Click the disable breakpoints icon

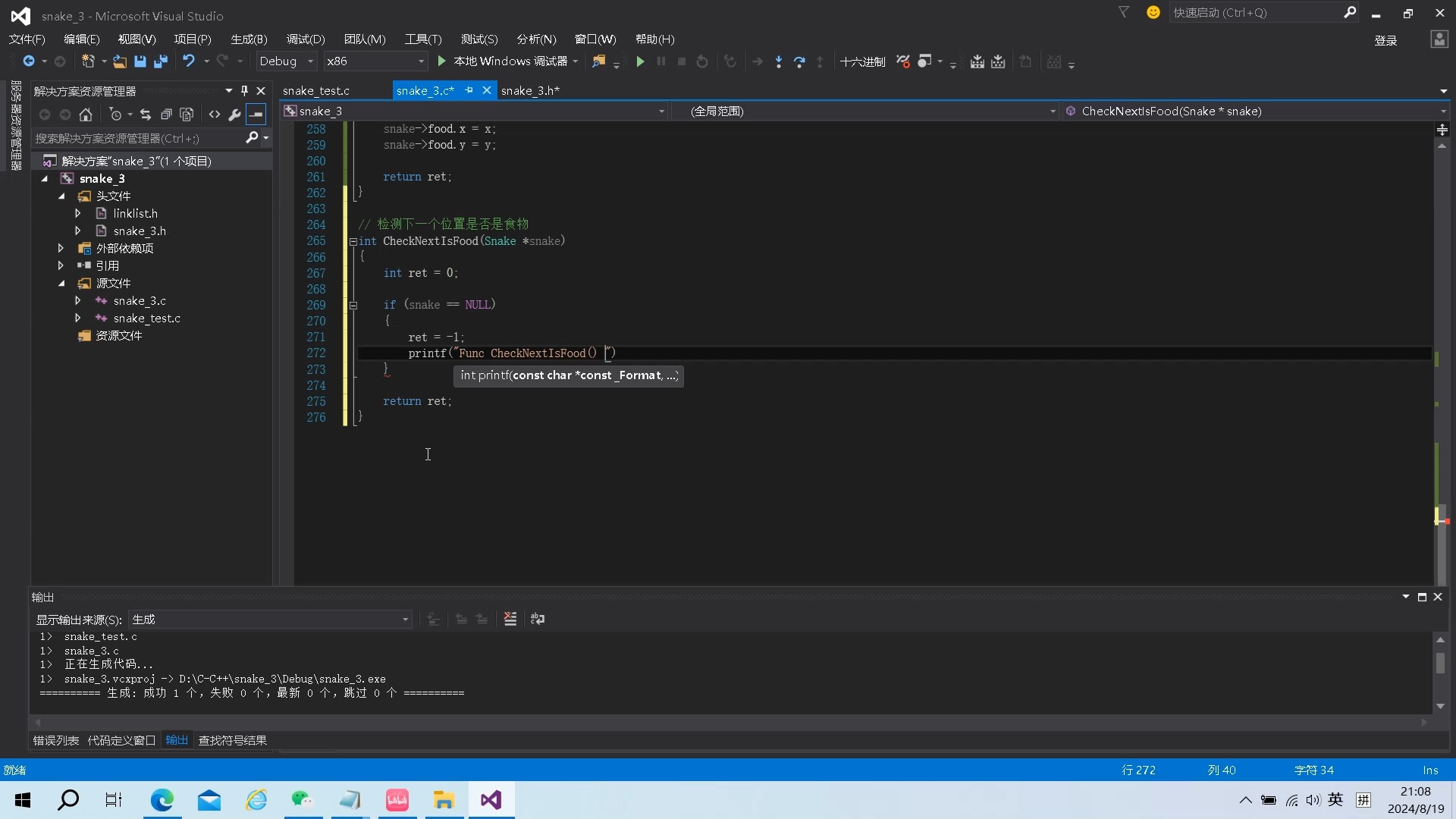903,61
